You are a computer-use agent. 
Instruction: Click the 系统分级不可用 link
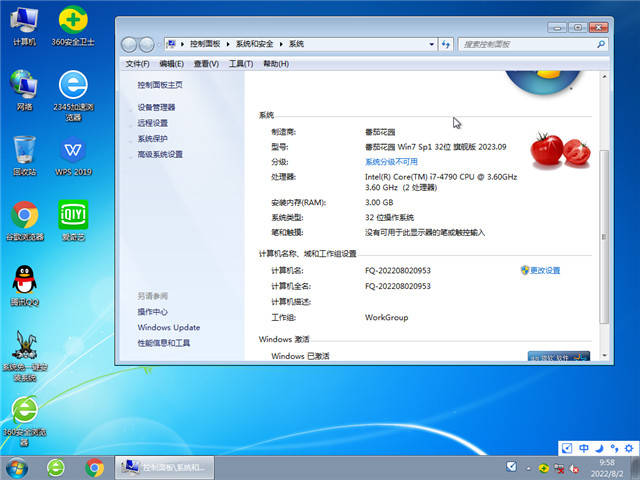[x=391, y=162]
